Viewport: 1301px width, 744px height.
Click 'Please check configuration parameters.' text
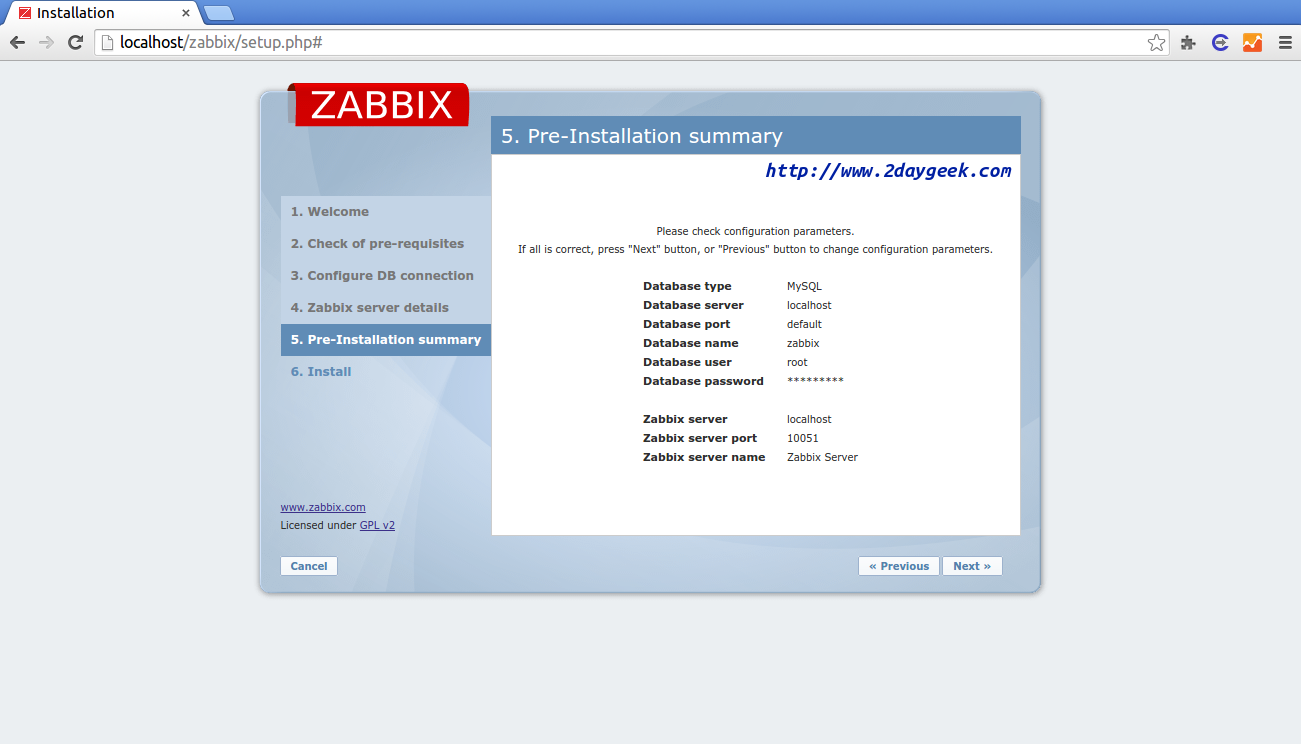click(755, 231)
